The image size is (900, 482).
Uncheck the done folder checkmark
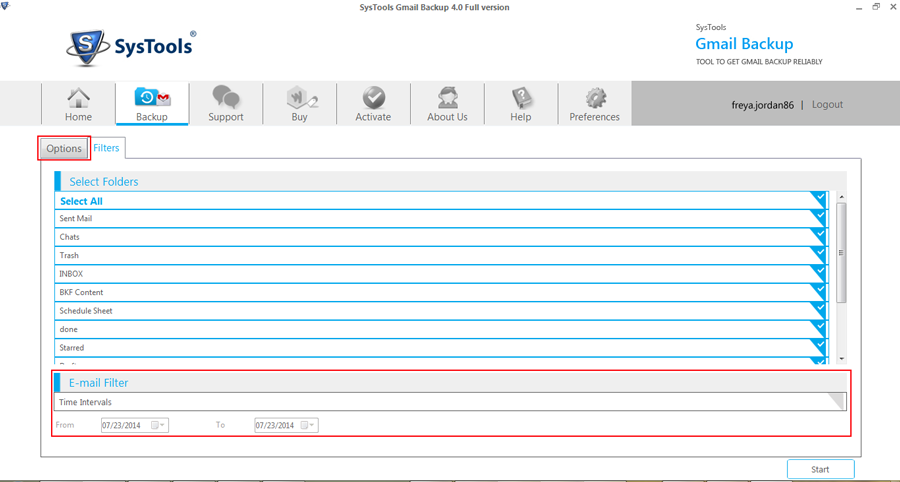pos(819,329)
